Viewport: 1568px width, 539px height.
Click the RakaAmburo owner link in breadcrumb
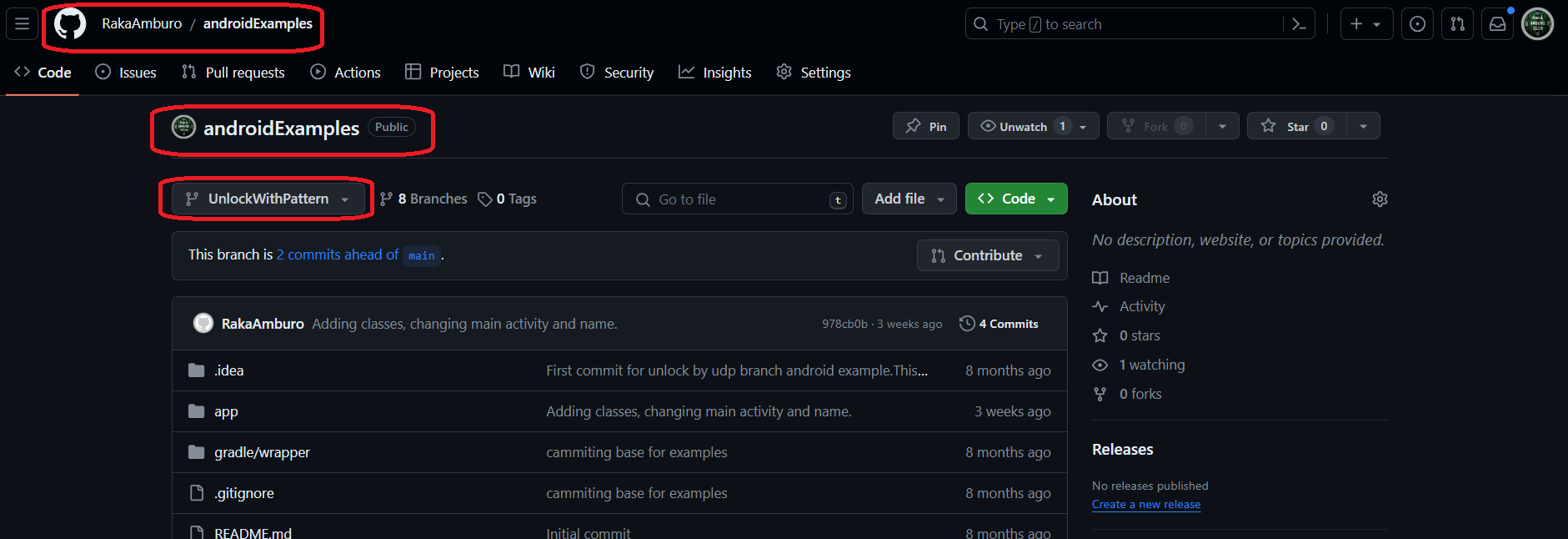click(x=142, y=23)
